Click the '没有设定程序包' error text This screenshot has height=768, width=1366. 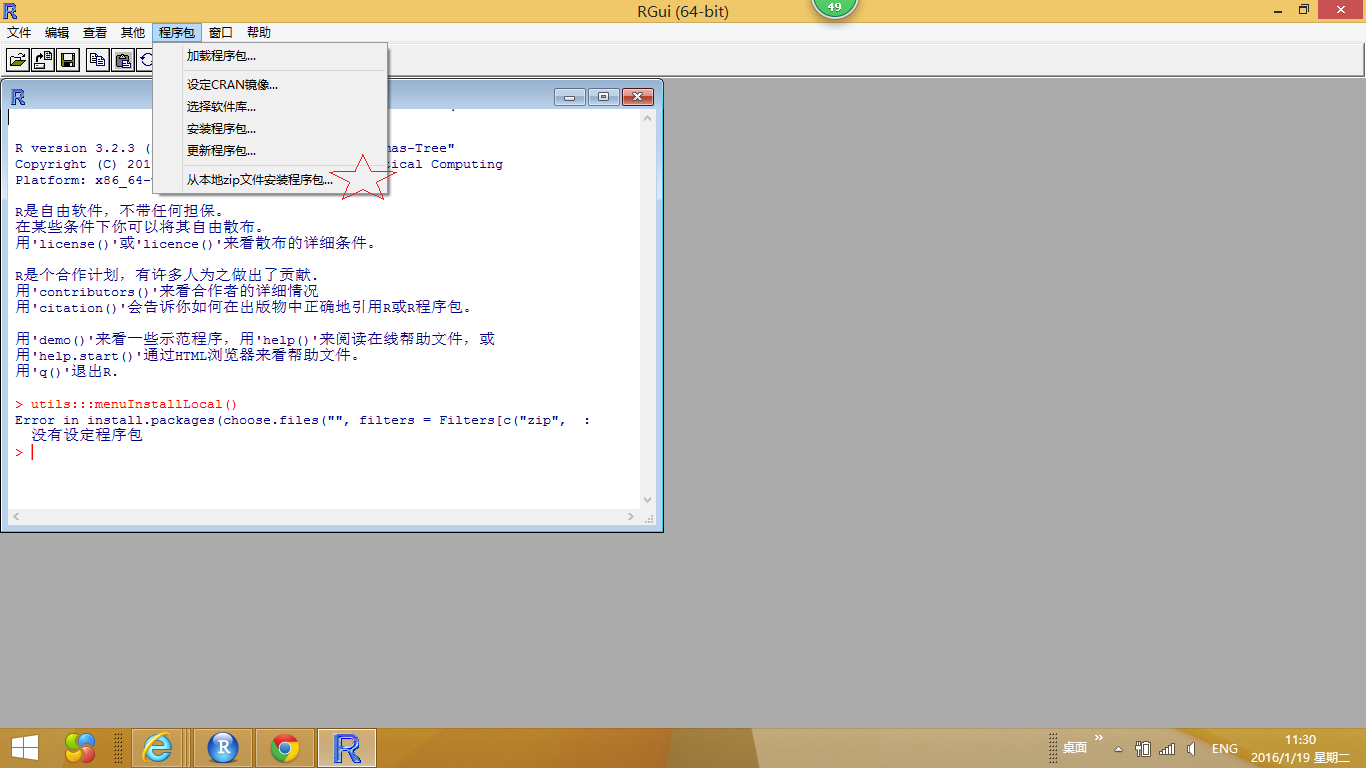point(87,437)
